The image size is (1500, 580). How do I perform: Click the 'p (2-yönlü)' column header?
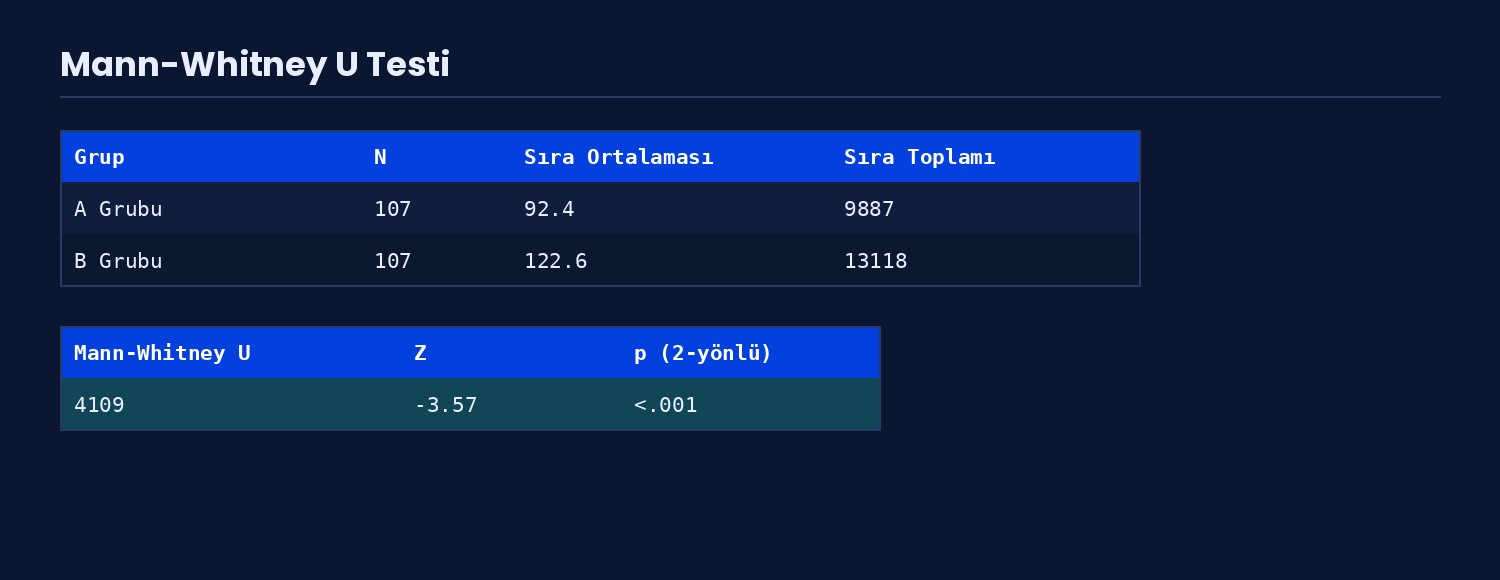tap(703, 353)
